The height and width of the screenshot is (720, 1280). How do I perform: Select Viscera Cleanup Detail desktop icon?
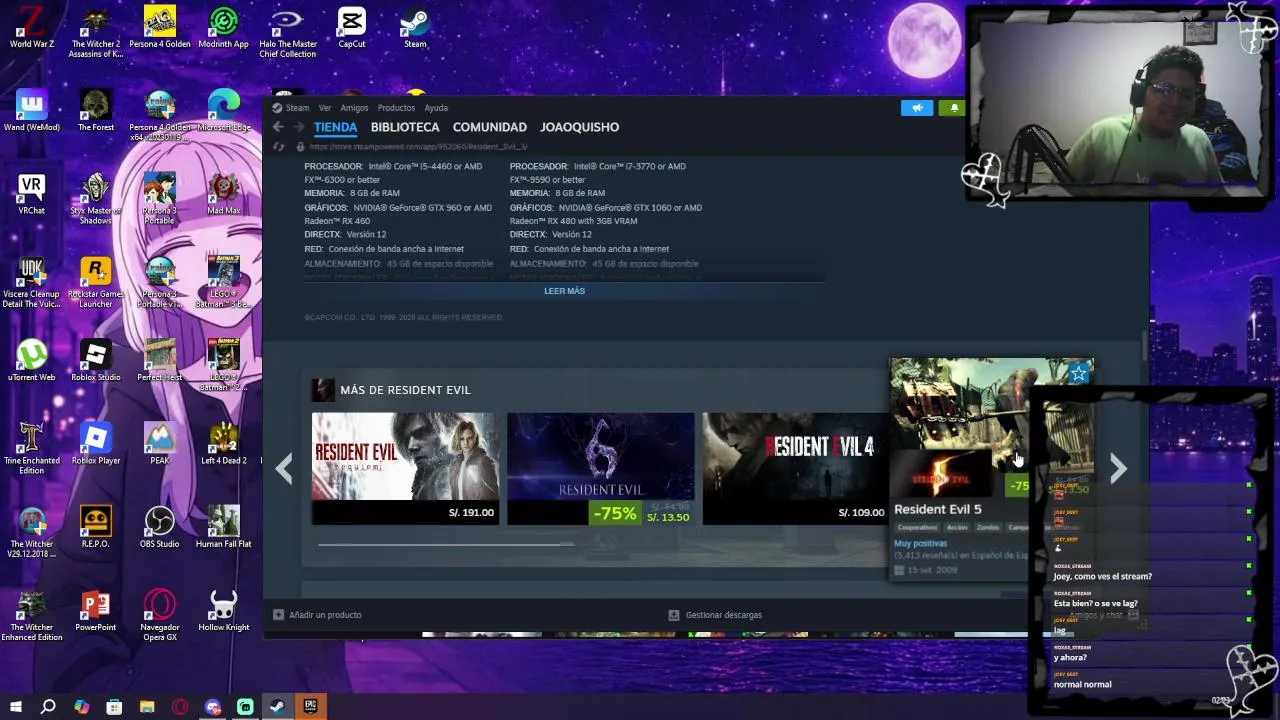tap(32, 283)
